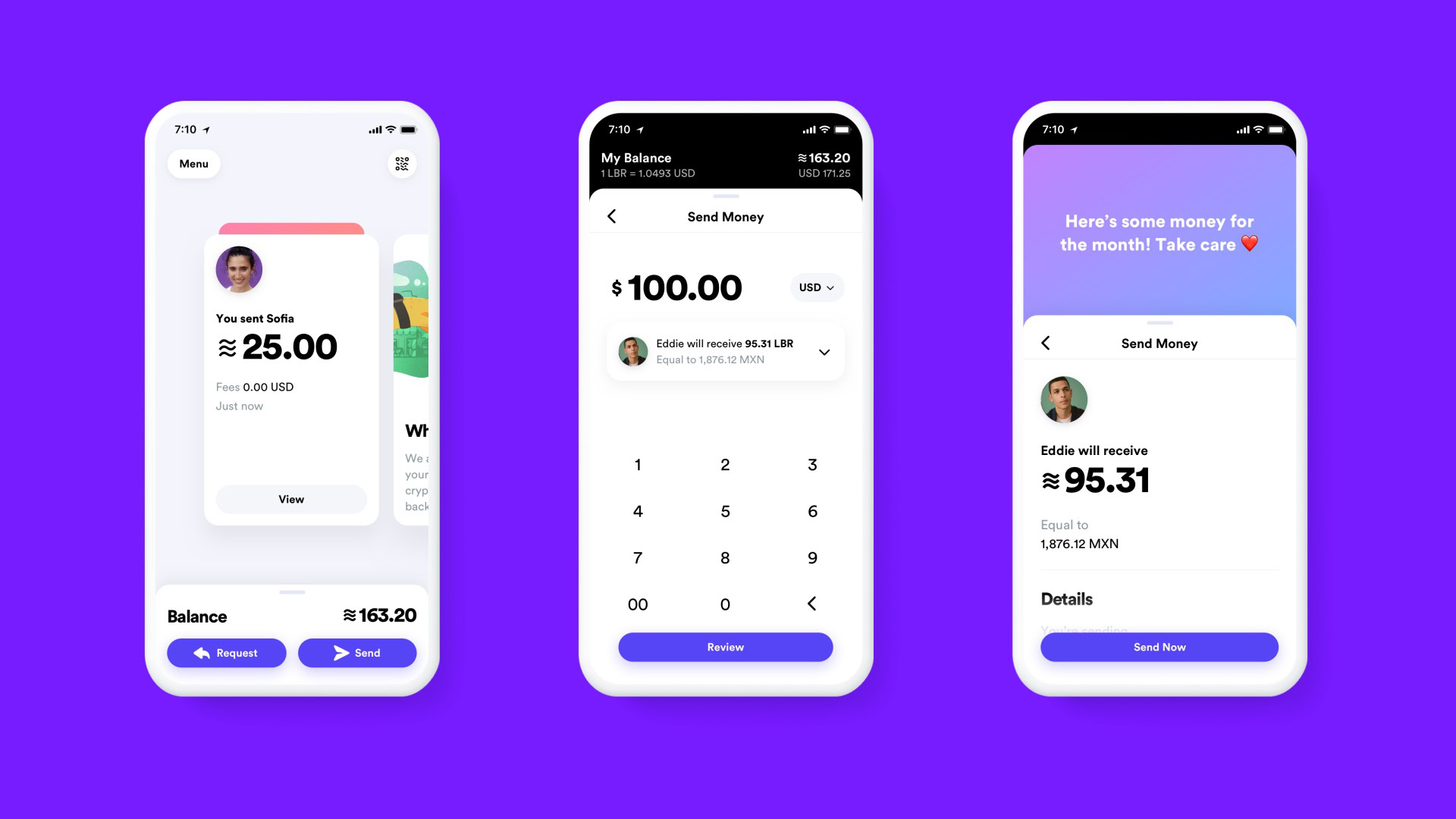Tap the Send icon button

pos(357,652)
